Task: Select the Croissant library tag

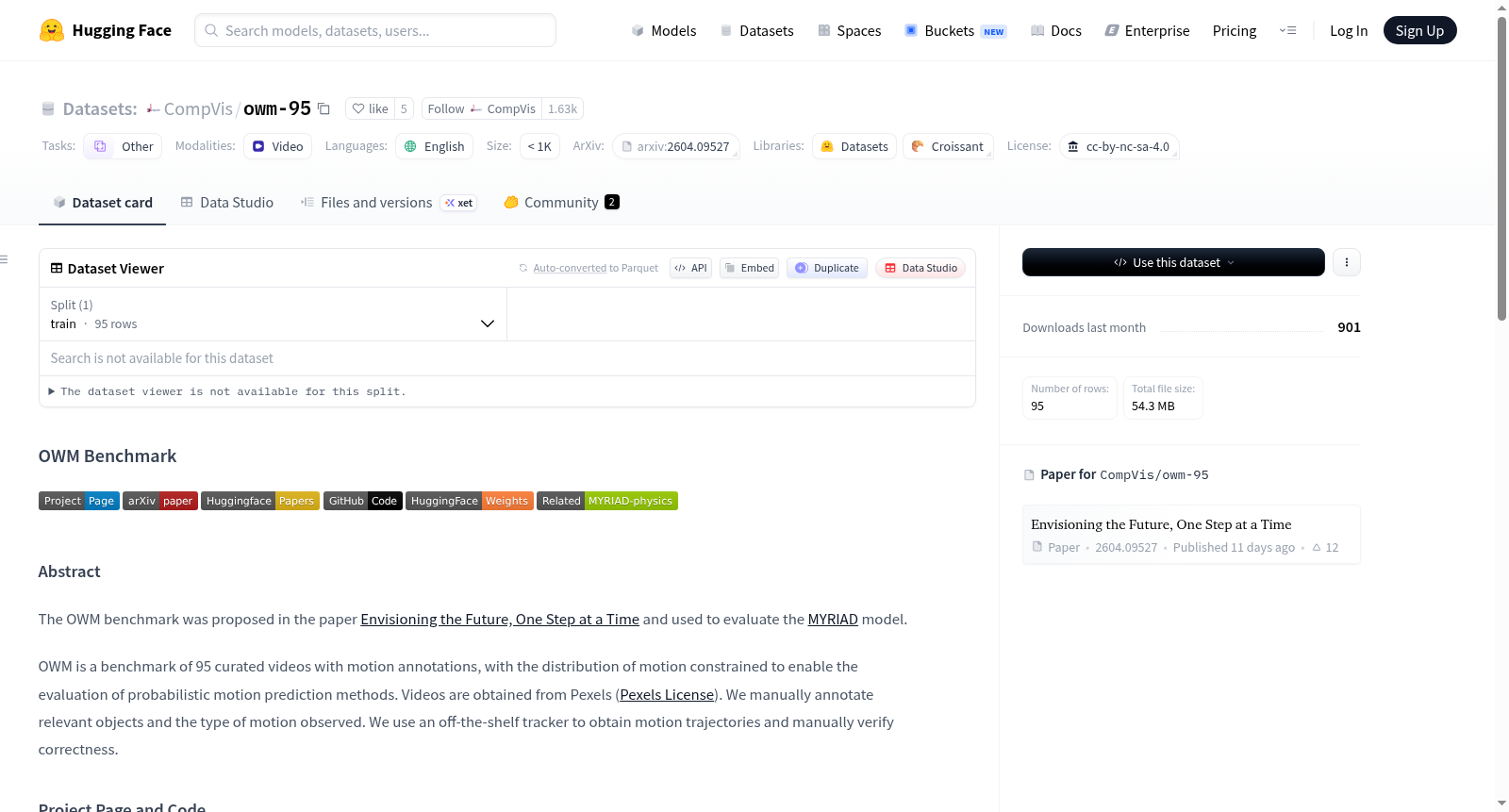Action: coord(948,146)
